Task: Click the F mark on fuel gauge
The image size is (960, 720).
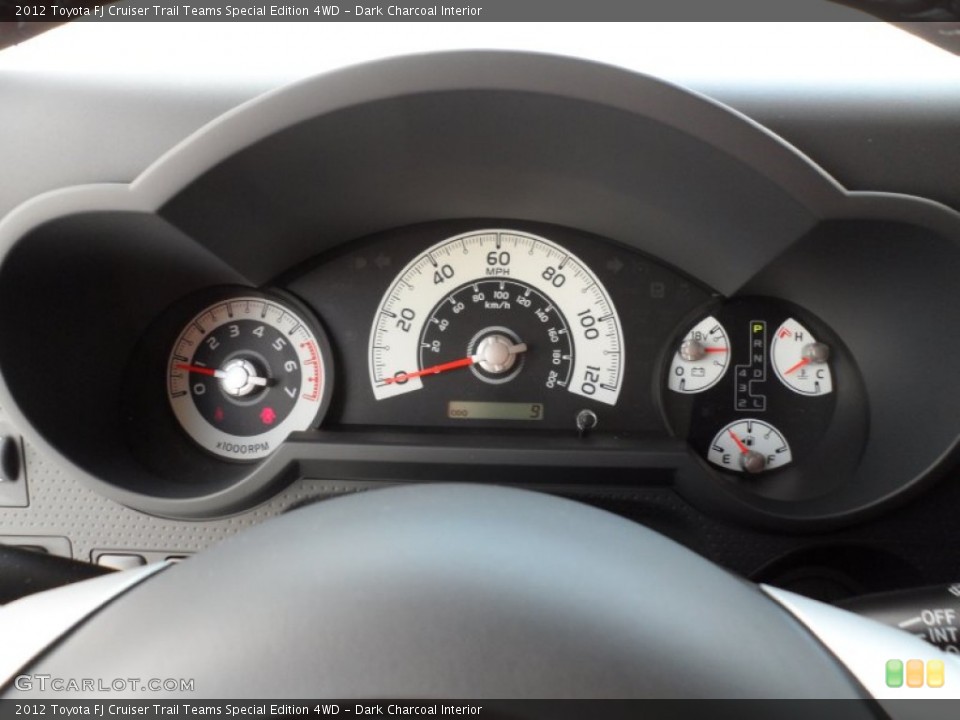Action: point(771,459)
